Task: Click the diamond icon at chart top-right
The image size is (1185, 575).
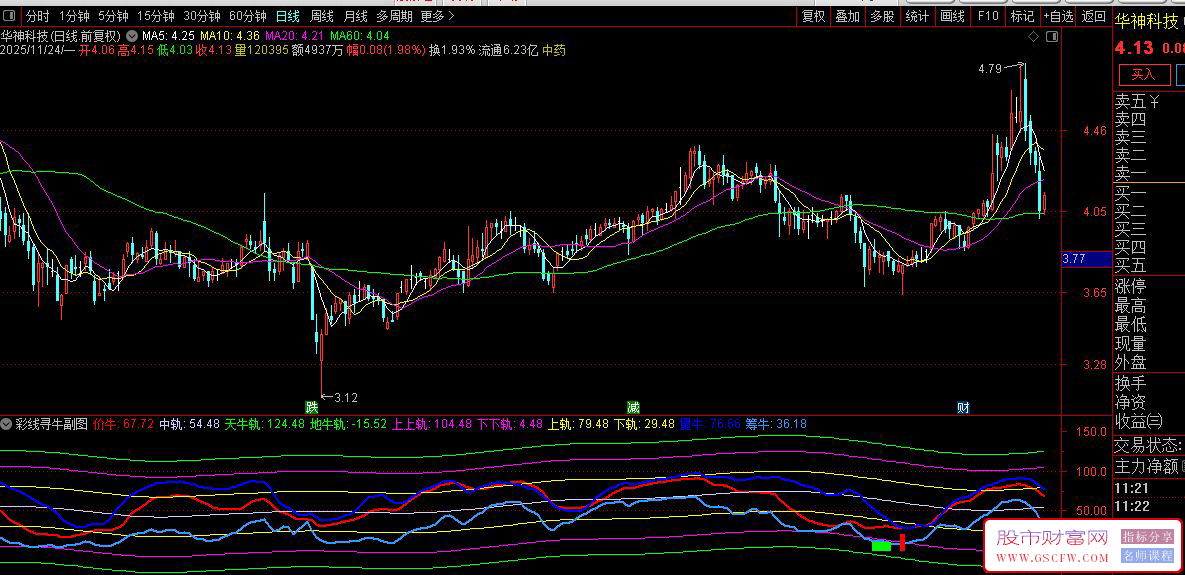Action: coord(1033,37)
